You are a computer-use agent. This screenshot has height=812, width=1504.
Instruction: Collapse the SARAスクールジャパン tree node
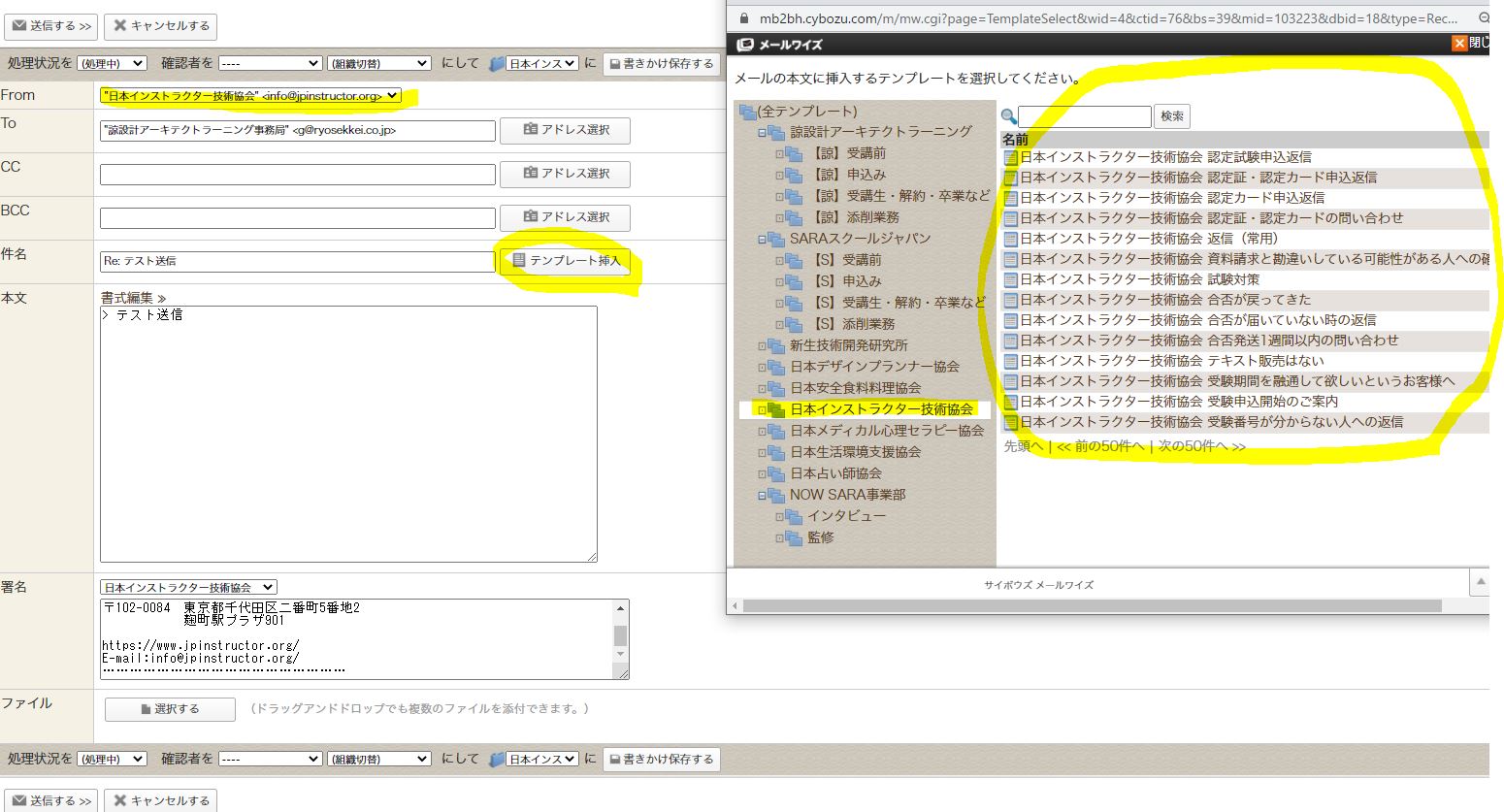[x=762, y=239]
